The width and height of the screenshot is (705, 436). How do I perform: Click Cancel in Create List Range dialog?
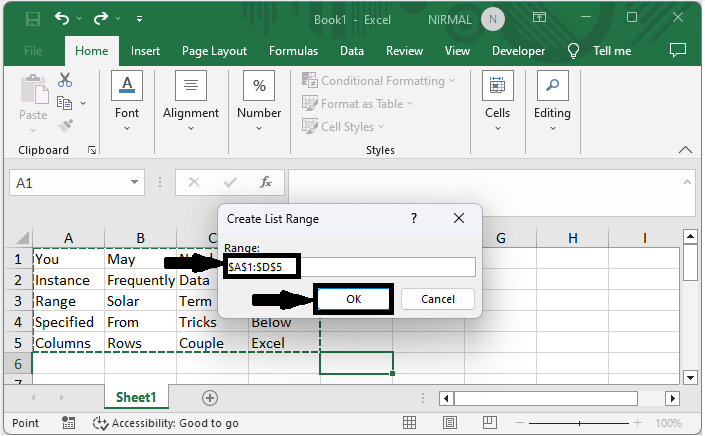[x=437, y=299]
